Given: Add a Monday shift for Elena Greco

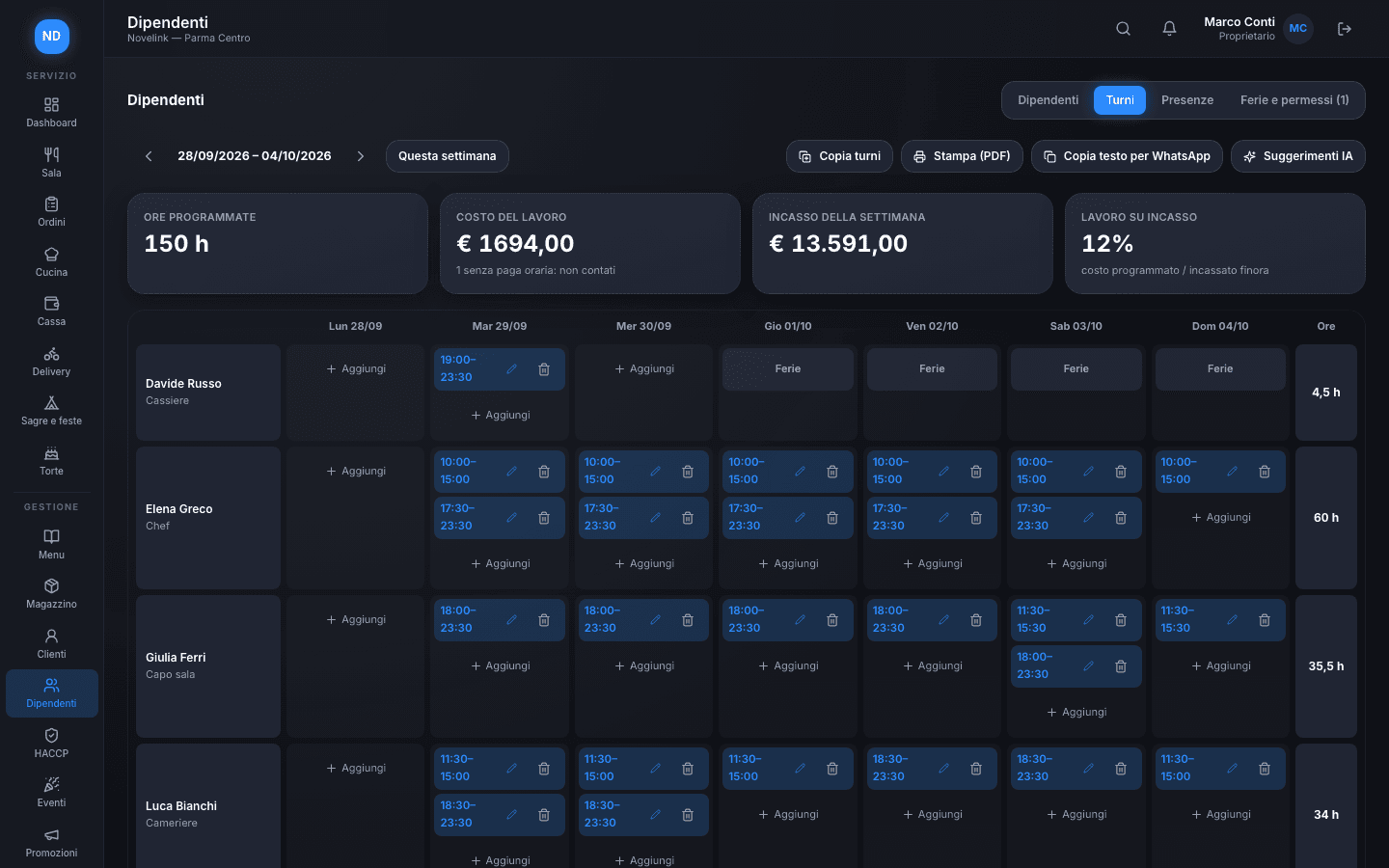Looking at the screenshot, I should point(356,472).
